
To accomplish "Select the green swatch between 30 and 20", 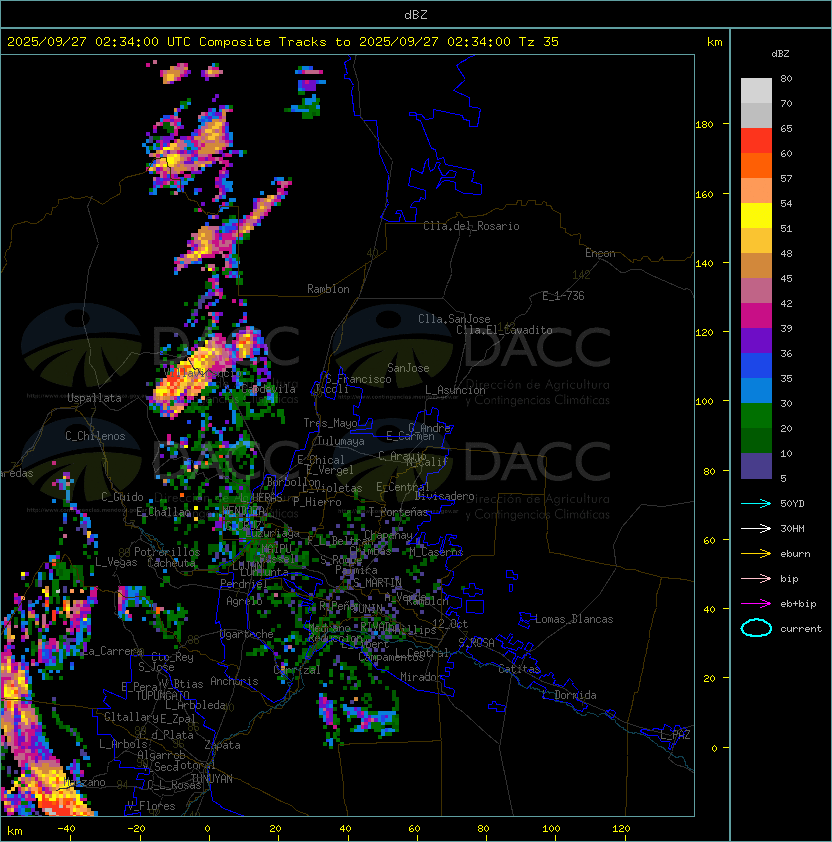I will click(x=756, y=416).
